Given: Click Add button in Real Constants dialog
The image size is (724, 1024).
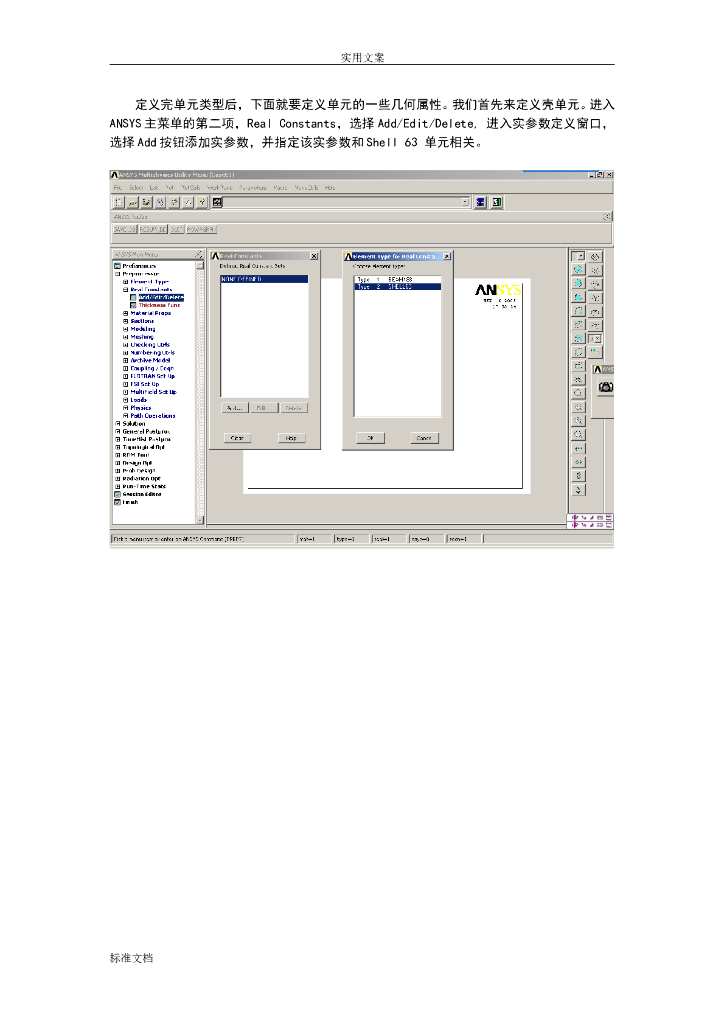Looking at the screenshot, I should (x=235, y=408).
